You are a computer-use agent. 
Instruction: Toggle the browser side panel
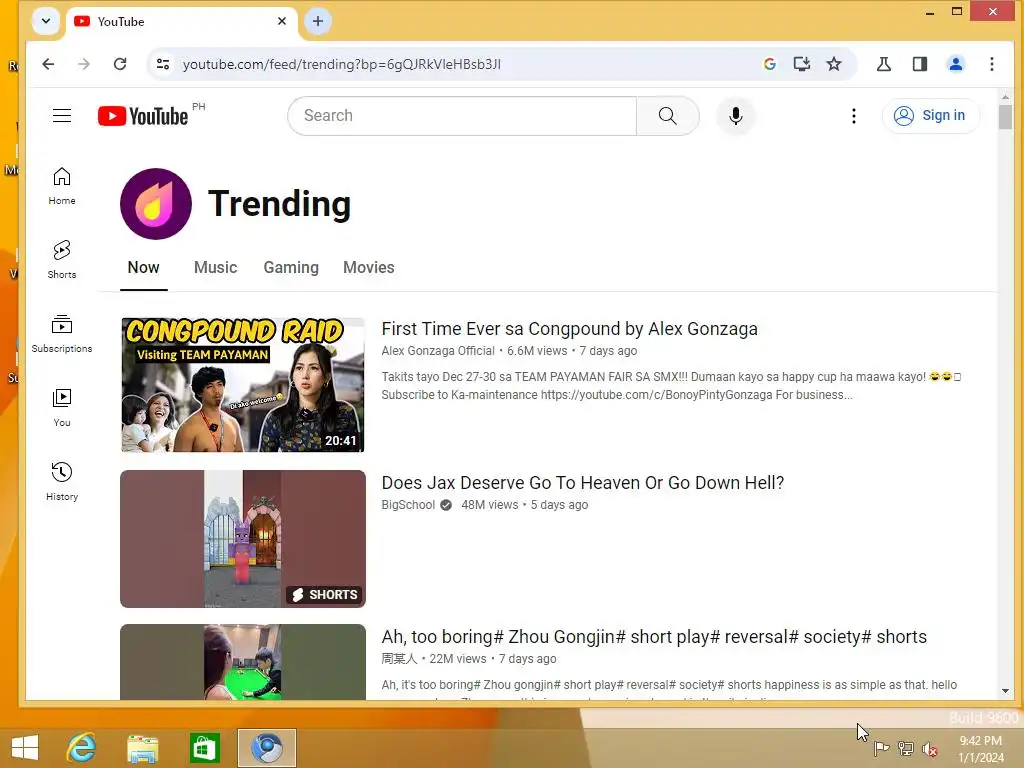(x=920, y=64)
